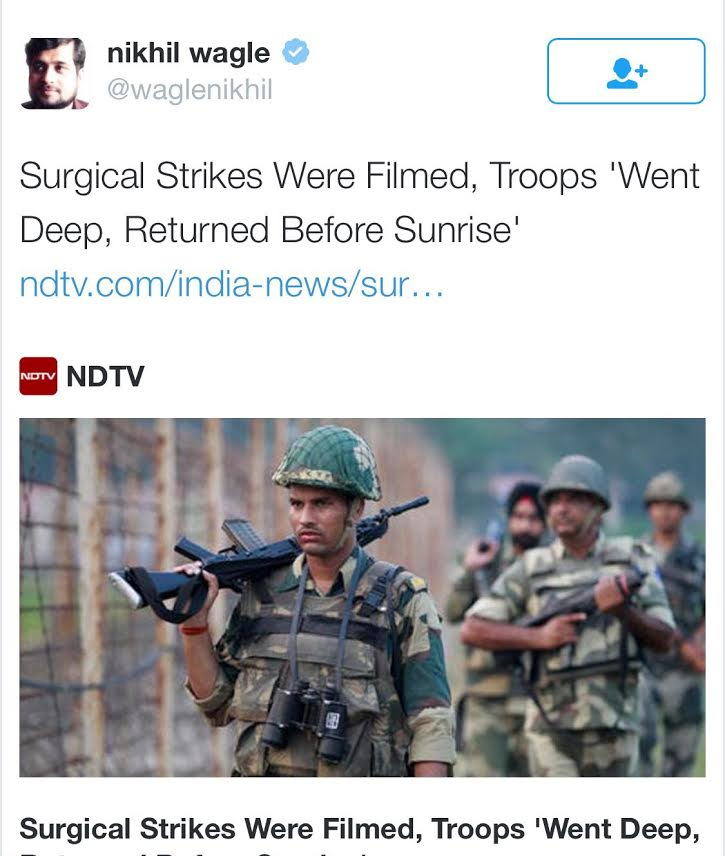This screenshot has height=856, width=725.
Task: Open the ndtv.com/india-news link
Action: [231, 284]
